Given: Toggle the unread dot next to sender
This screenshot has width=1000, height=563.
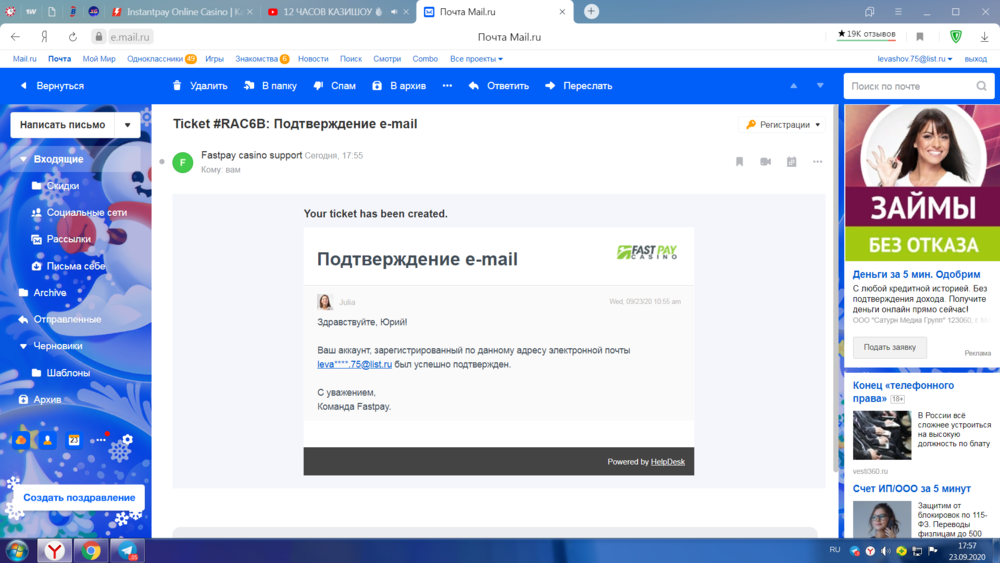Looking at the screenshot, I should [x=162, y=162].
